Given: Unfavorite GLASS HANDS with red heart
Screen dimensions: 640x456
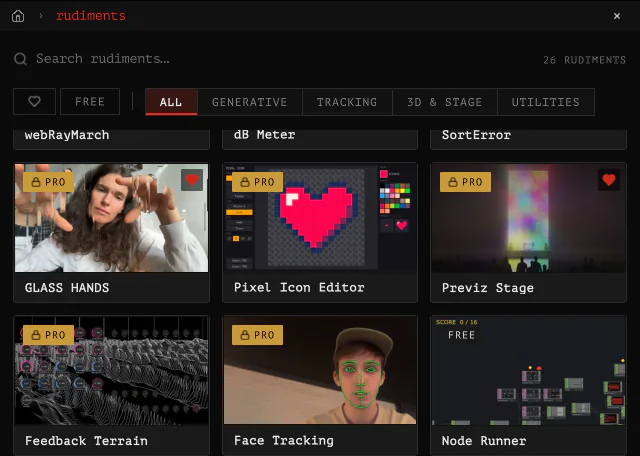Looking at the screenshot, I should click(192, 180).
